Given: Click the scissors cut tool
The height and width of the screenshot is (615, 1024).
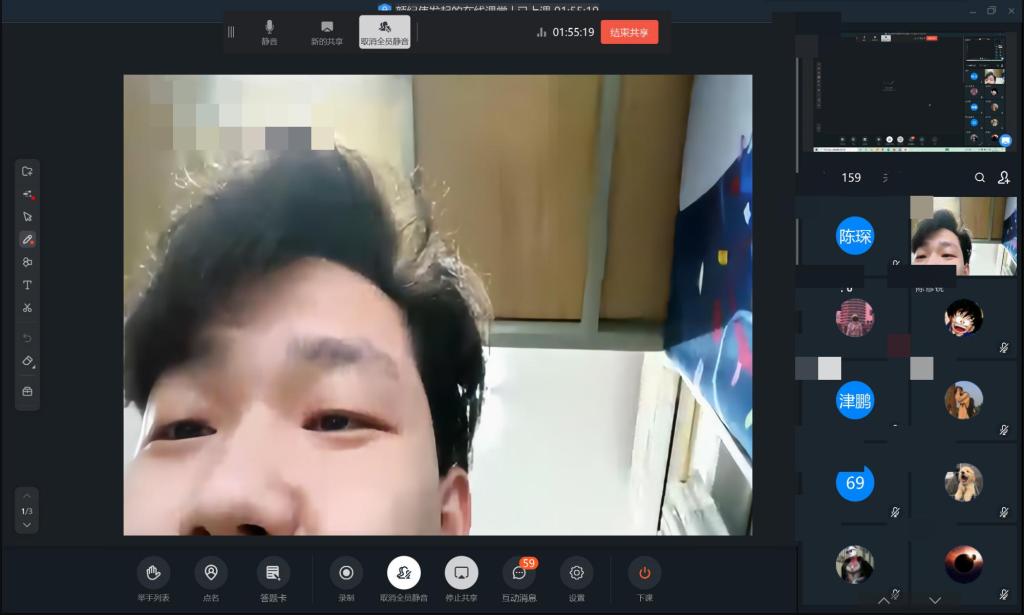Looking at the screenshot, I should pyautogui.click(x=27, y=308).
